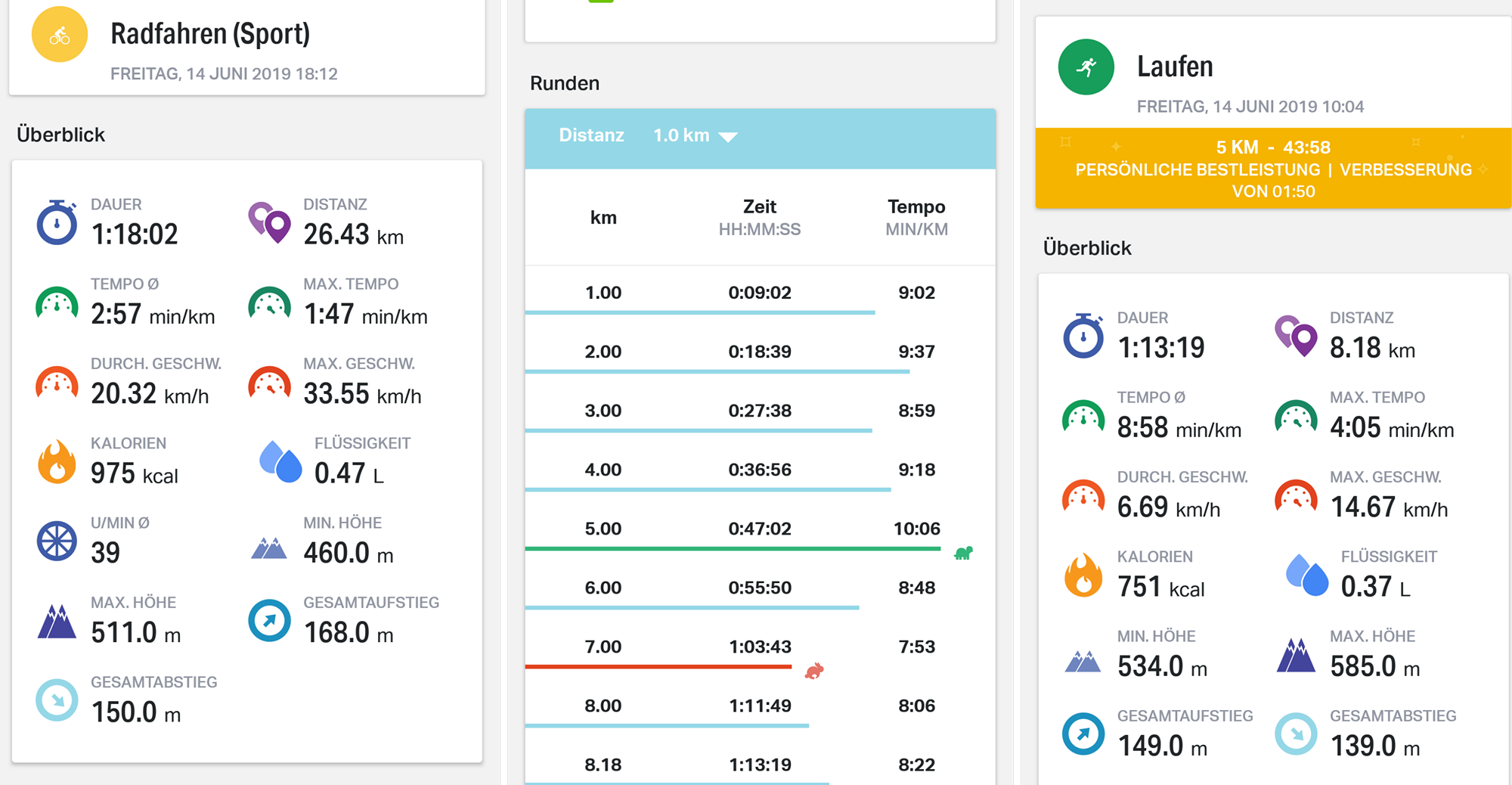Click the red speedometer icon beside 14.67 km/h

point(1296,496)
